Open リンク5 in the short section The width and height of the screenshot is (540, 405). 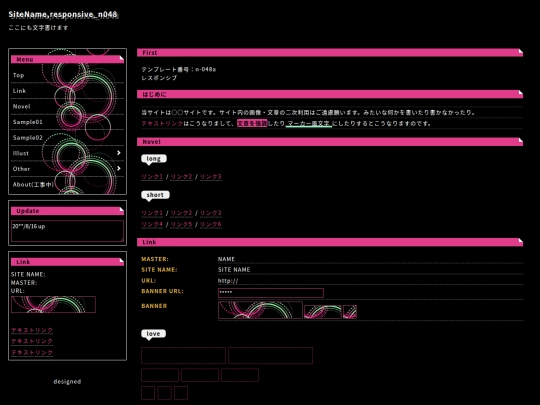point(181,224)
